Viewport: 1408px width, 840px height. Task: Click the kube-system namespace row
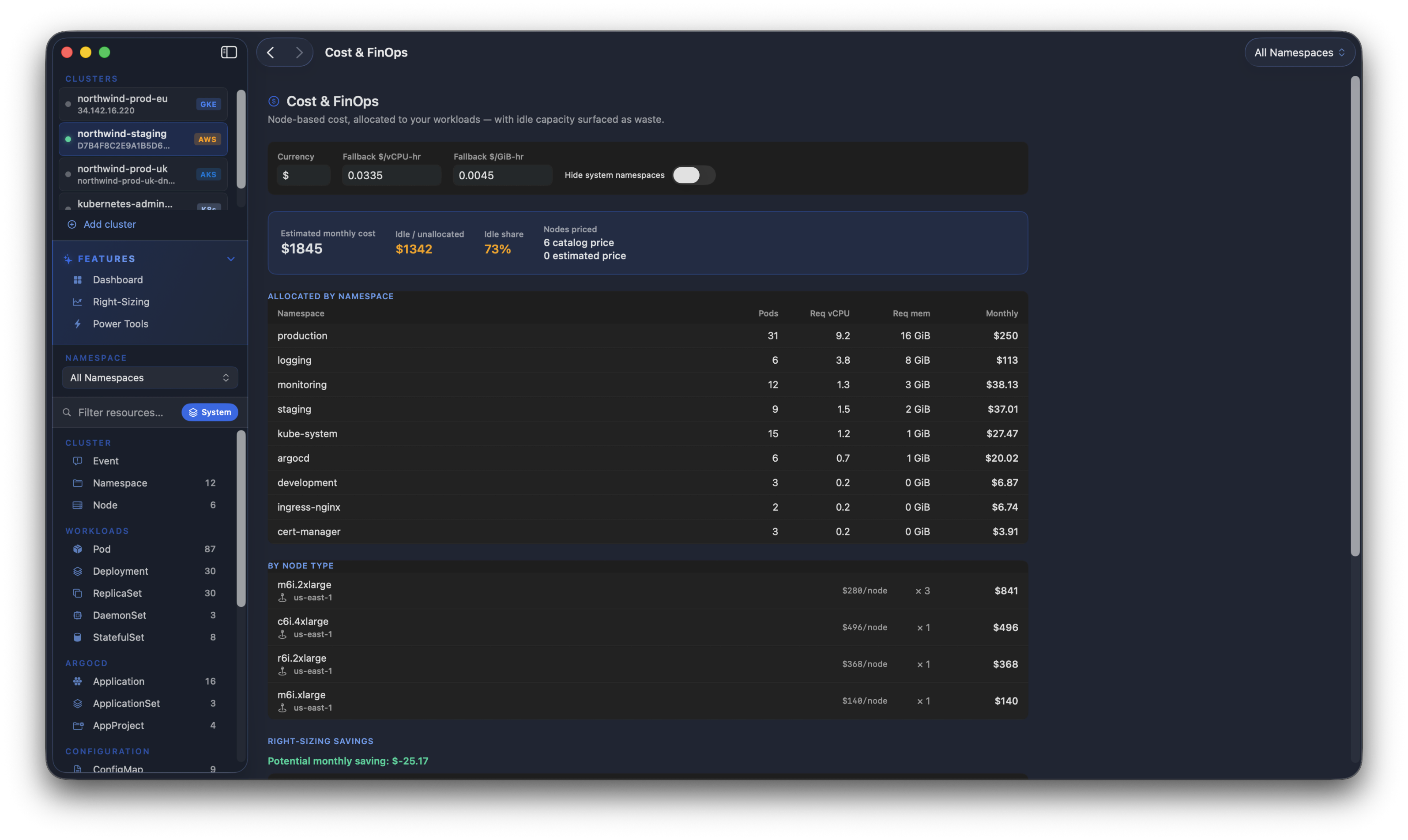click(x=648, y=433)
